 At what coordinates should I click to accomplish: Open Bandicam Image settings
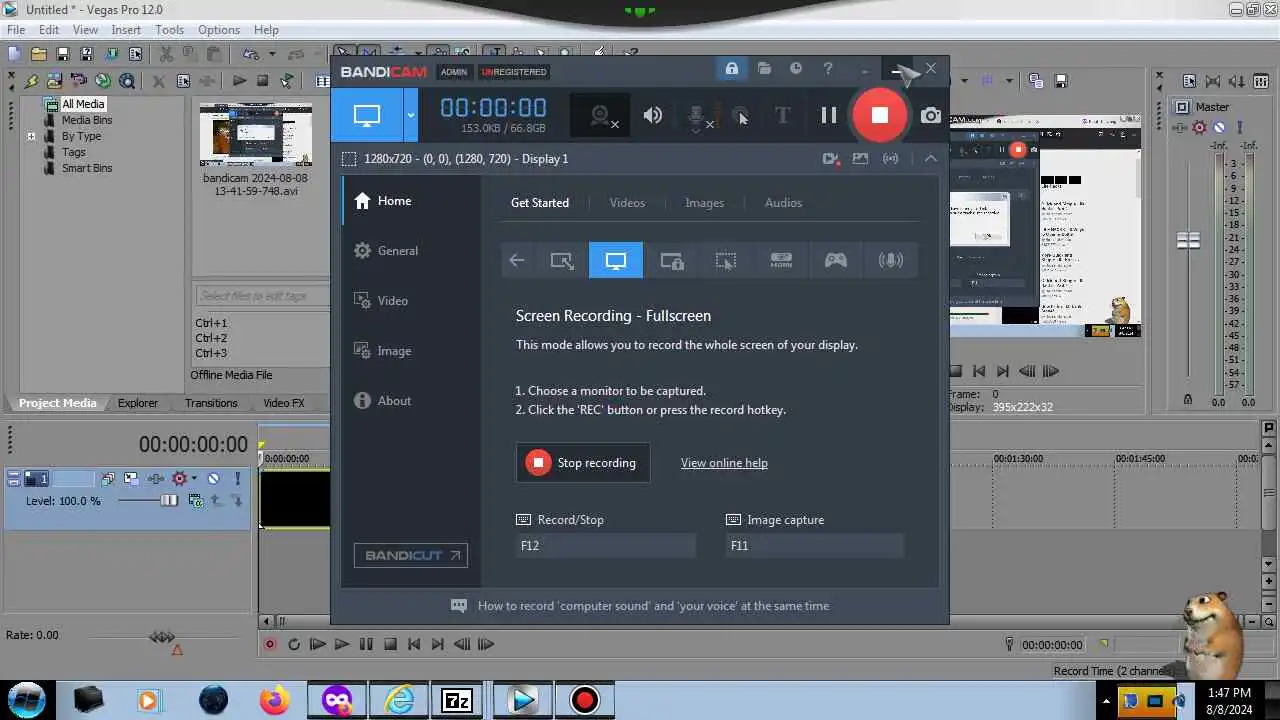[410, 351]
